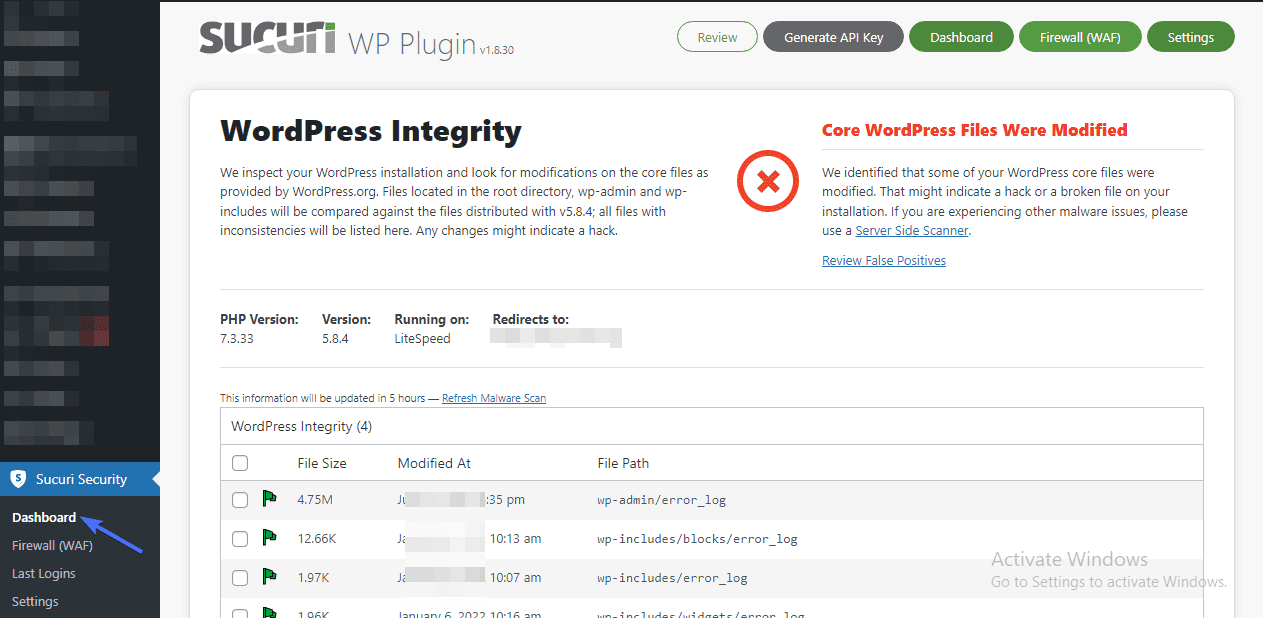Check the box for wp-includes/error_log
Image resolution: width=1263 pixels, height=618 pixels.
click(x=240, y=578)
